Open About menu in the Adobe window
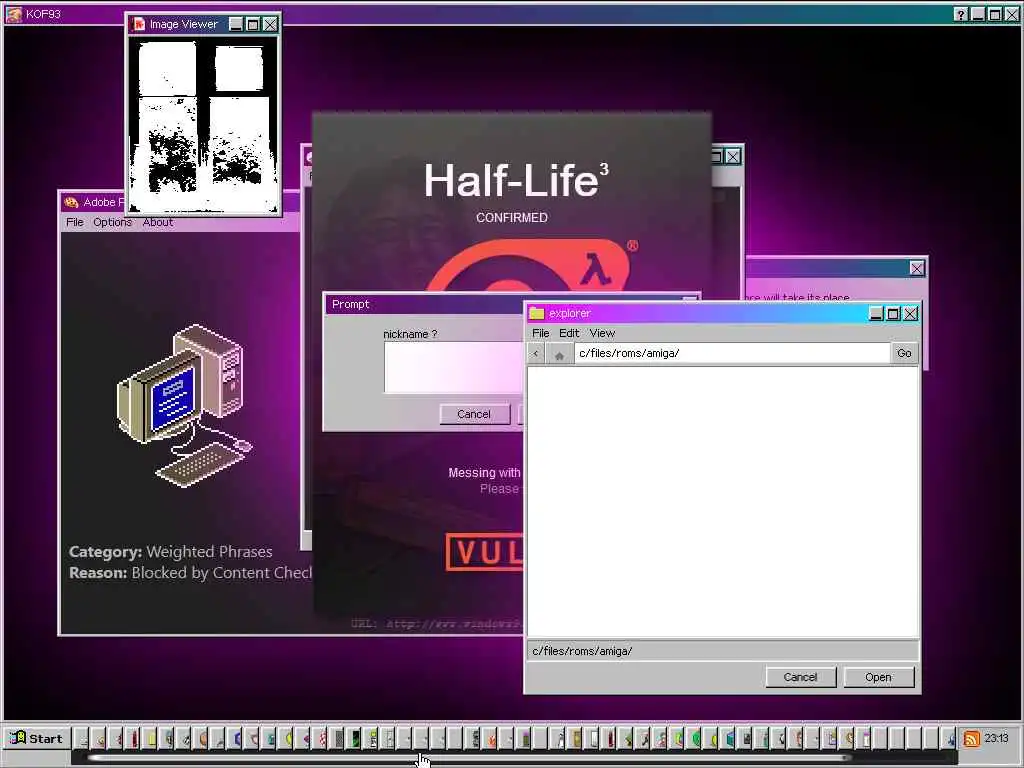 click(x=157, y=222)
